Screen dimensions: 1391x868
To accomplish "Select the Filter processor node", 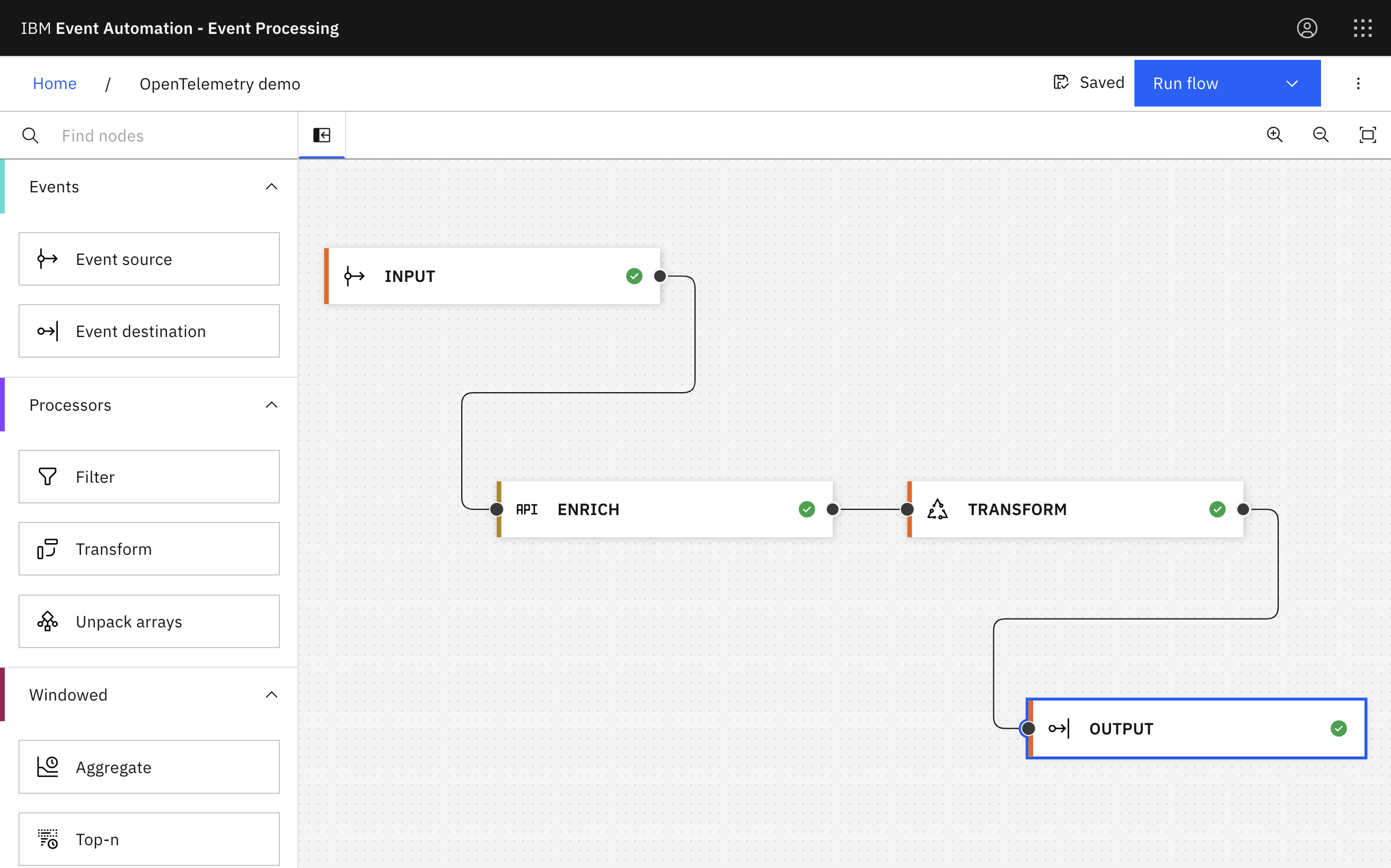I will click(149, 476).
